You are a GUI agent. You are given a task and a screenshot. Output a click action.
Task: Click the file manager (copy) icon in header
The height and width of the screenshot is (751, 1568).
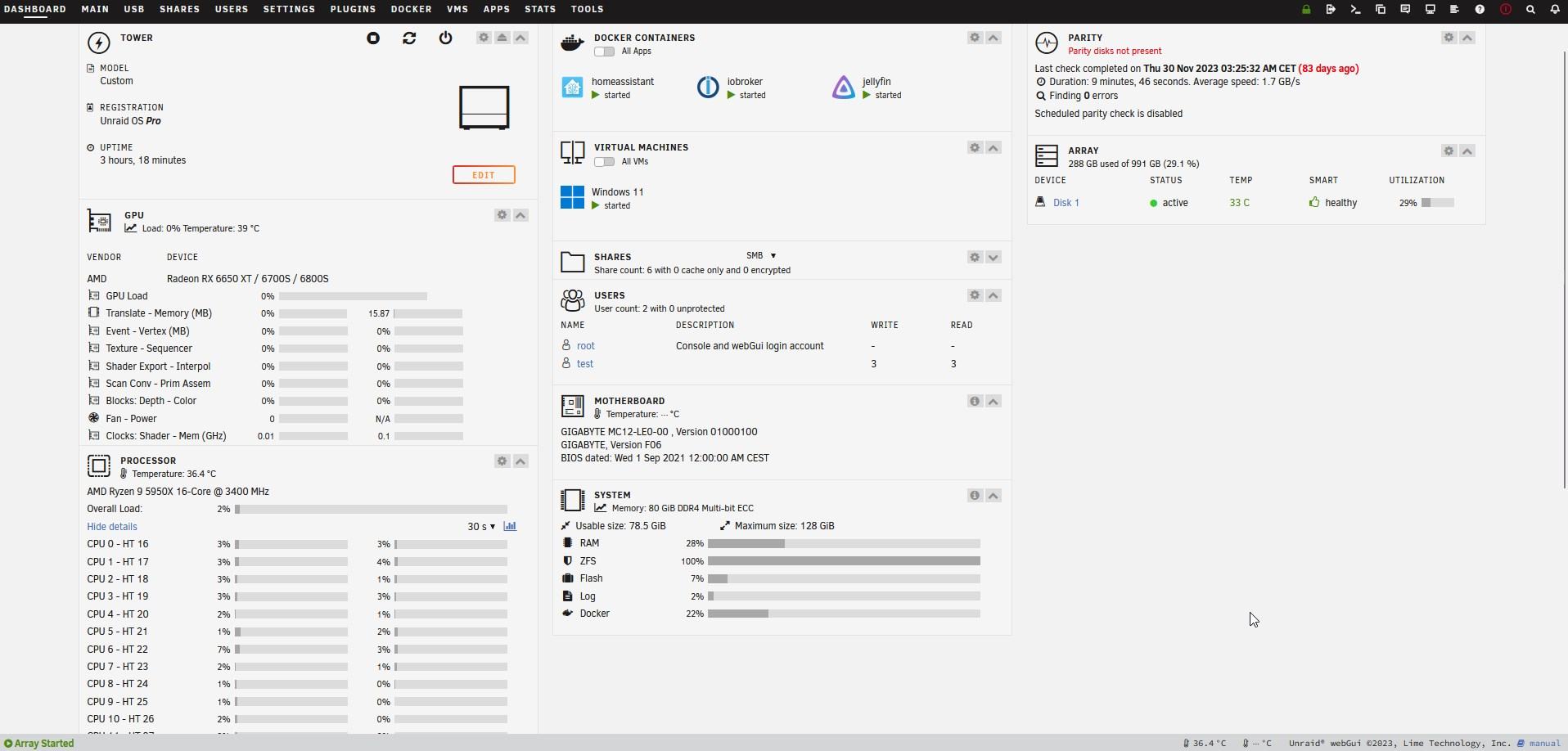1381,10
